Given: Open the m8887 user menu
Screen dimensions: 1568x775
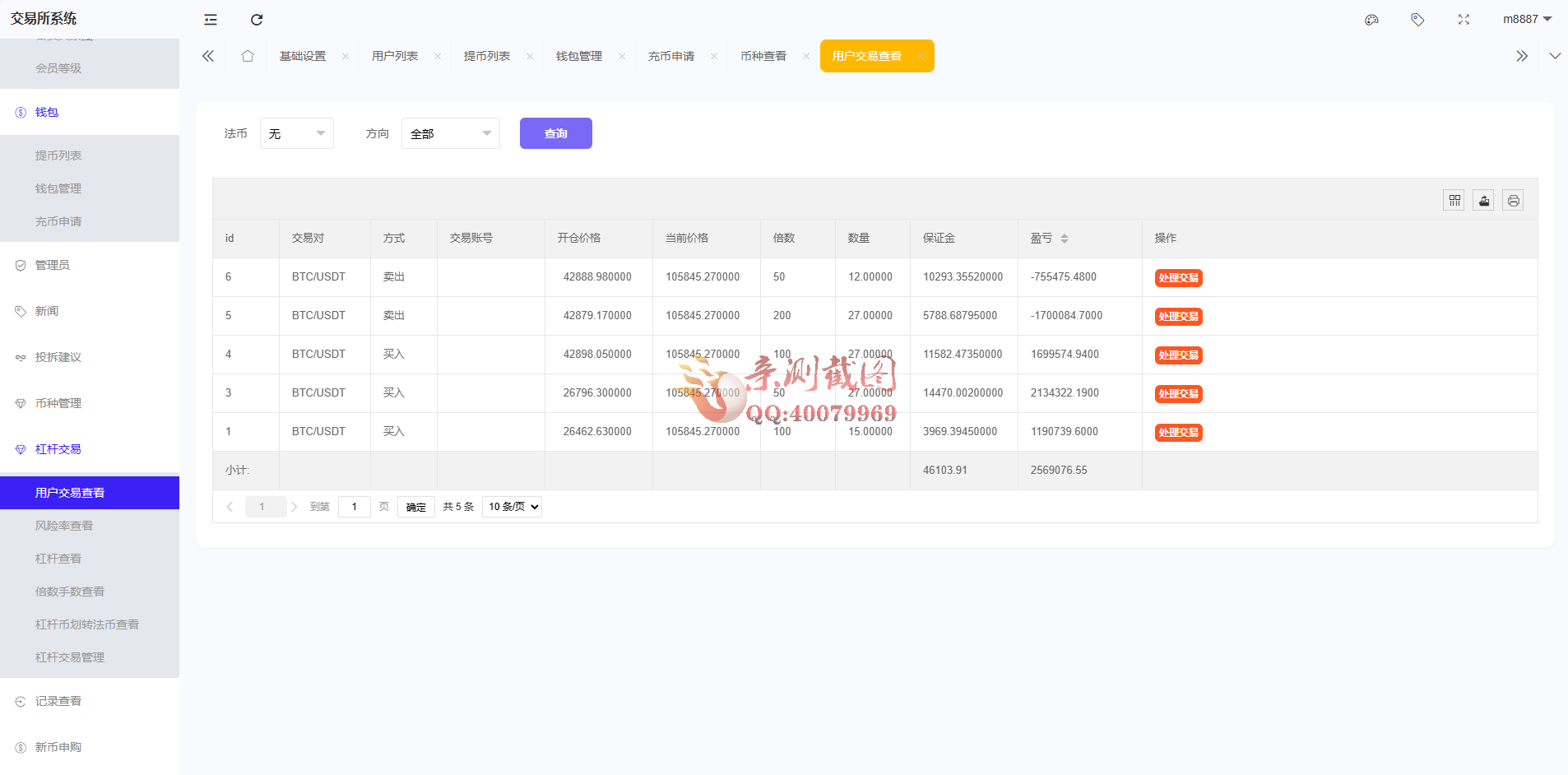Looking at the screenshot, I should [x=1526, y=19].
